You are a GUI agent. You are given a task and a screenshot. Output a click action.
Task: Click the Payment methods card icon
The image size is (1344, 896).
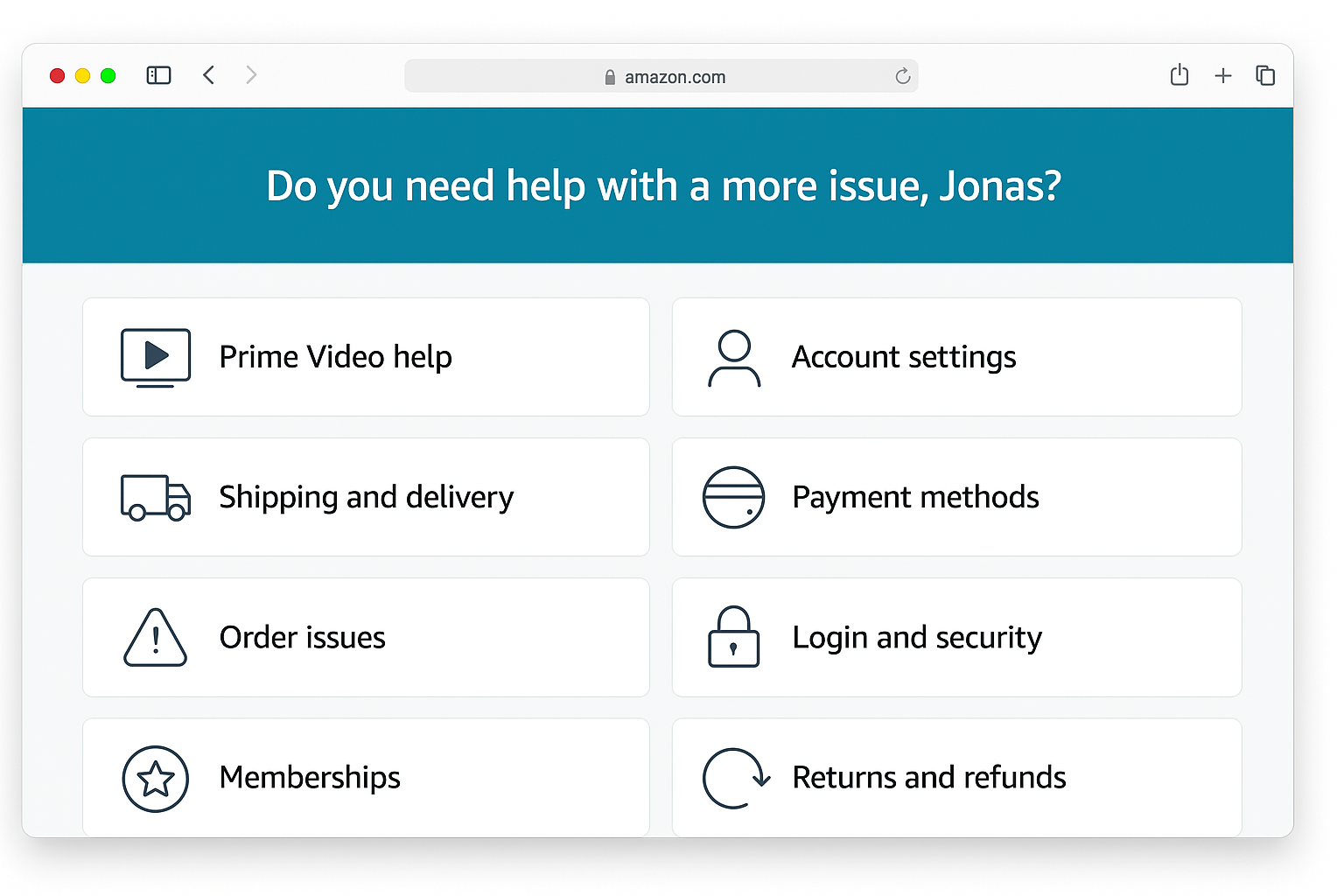pyautogui.click(x=735, y=497)
